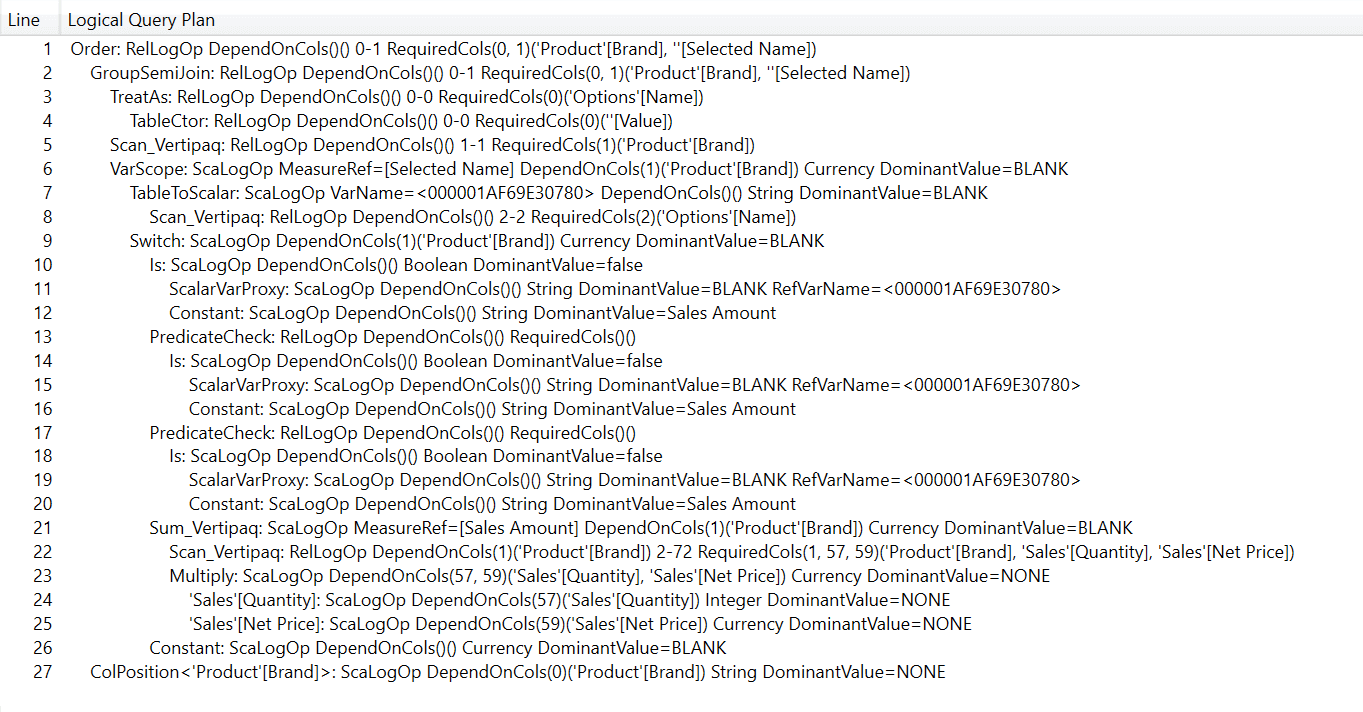This screenshot has height=712, width=1363.
Task: Click line number 6
Action: coord(46,169)
